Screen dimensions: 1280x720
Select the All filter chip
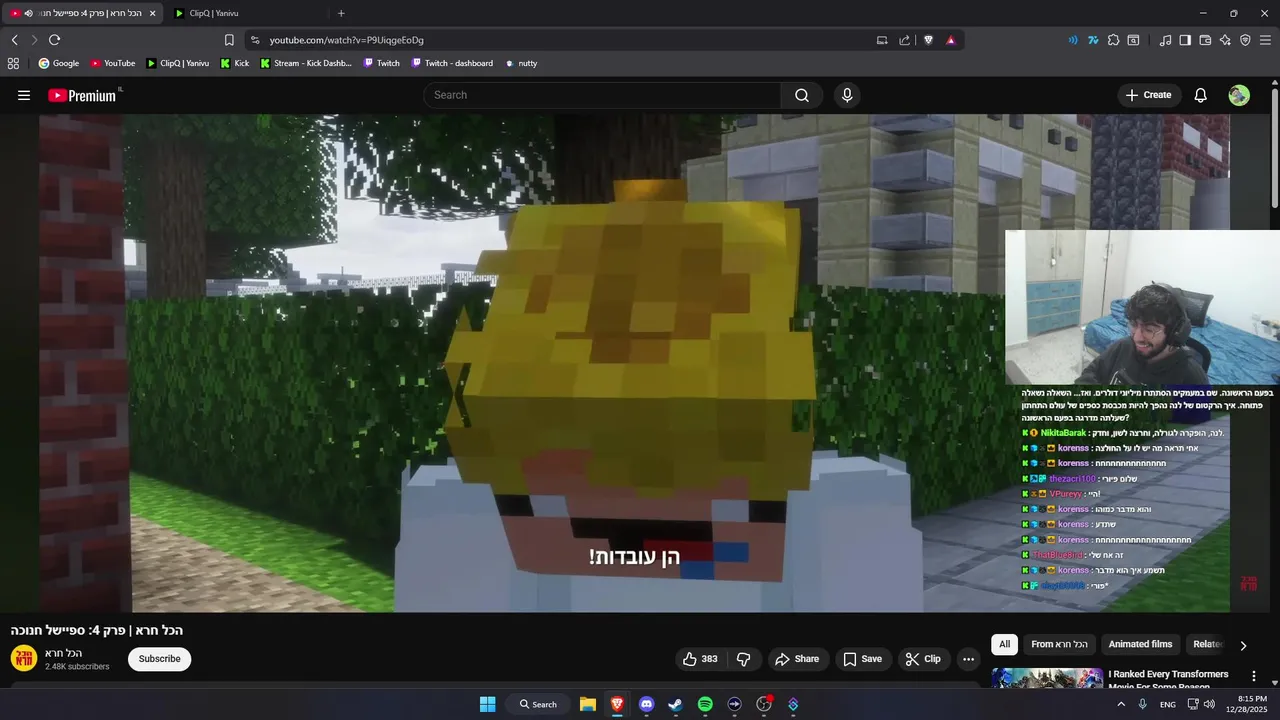pyautogui.click(x=1004, y=644)
